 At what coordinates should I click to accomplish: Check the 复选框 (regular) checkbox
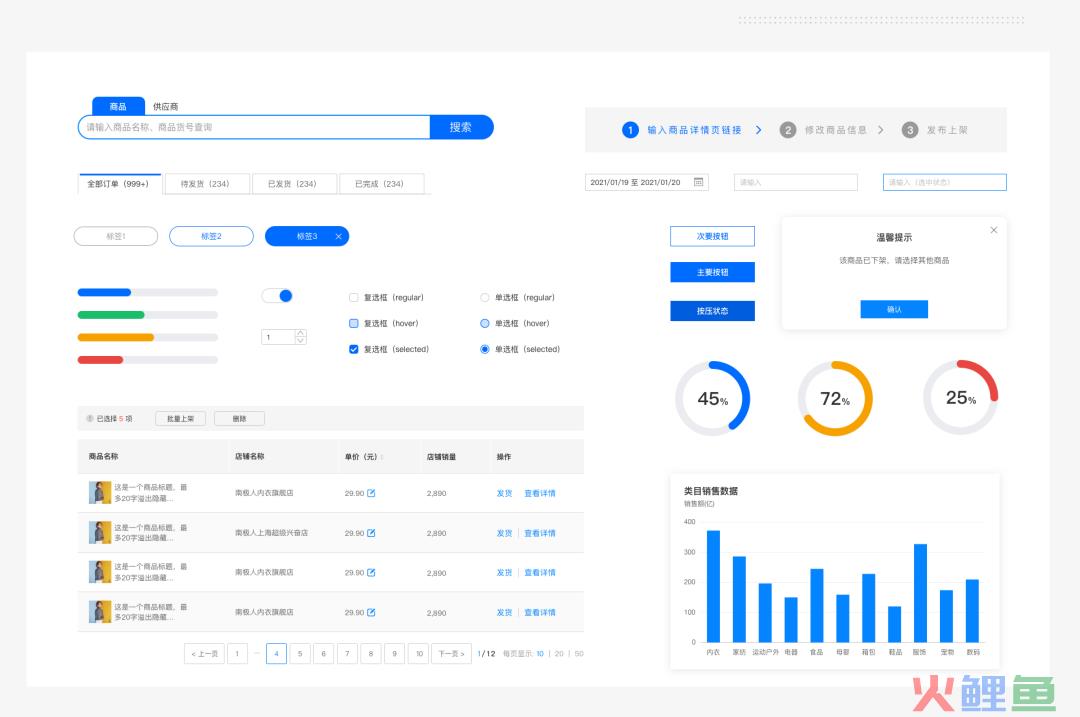tap(353, 297)
